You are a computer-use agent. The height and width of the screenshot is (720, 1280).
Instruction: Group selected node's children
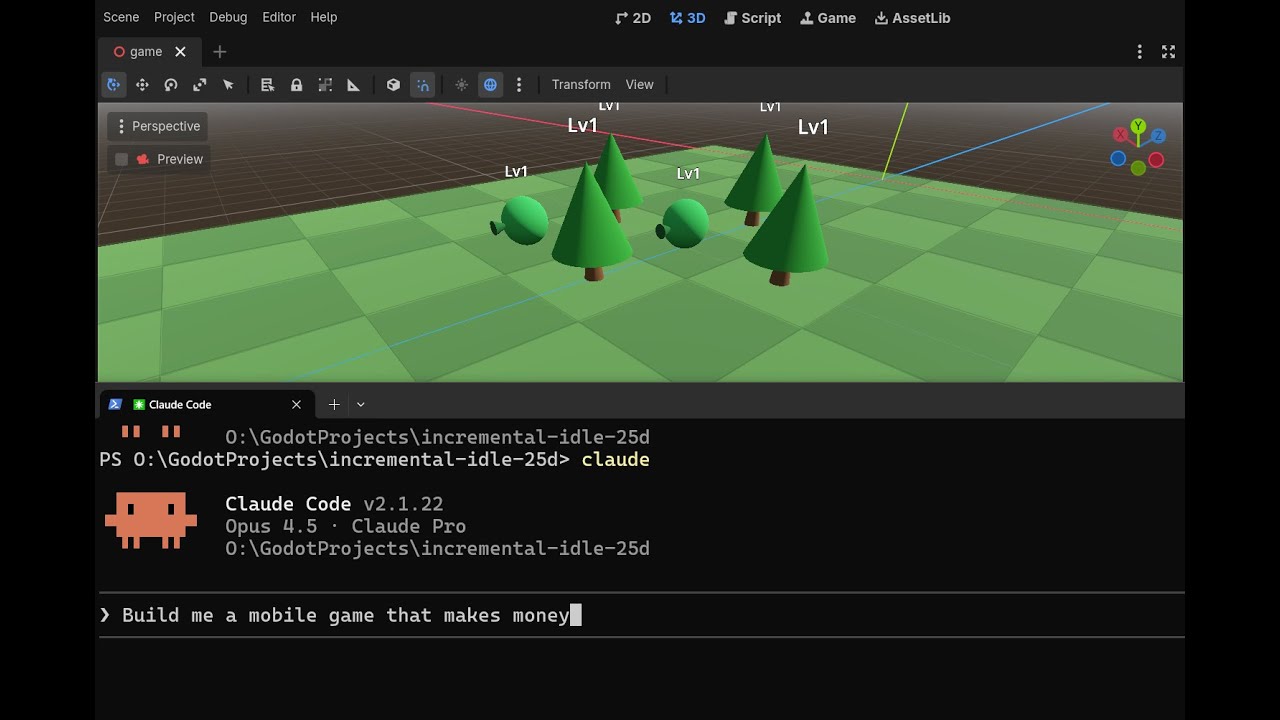[x=325, y=85]
